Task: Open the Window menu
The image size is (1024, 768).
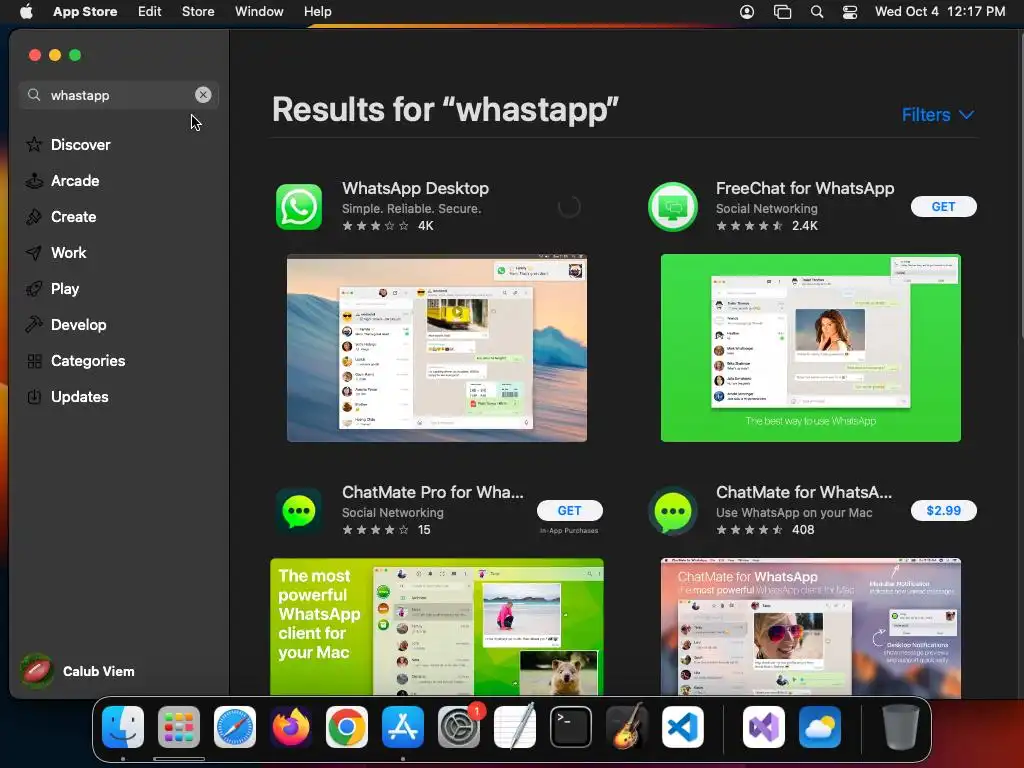Action: point(259,12)
